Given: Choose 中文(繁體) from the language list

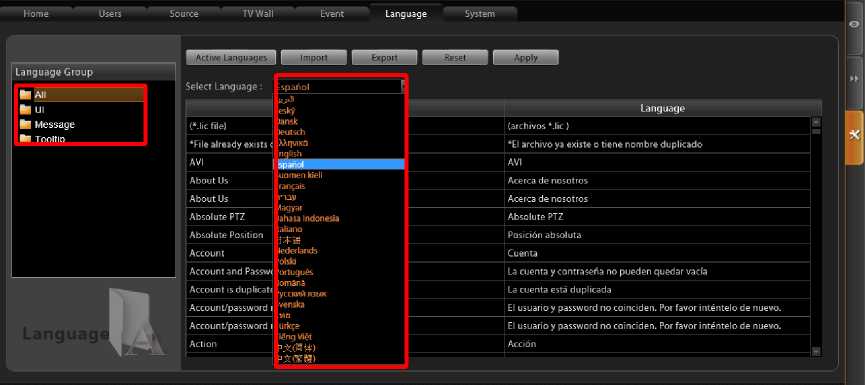Looking at the screenshot, I should point(340,359).
